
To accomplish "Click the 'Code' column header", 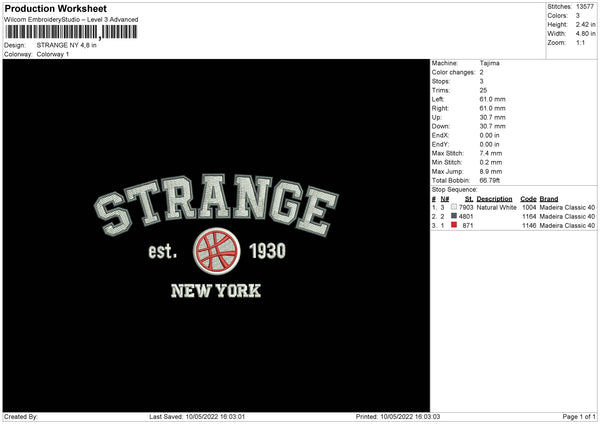I will click(x=528, y=199).
